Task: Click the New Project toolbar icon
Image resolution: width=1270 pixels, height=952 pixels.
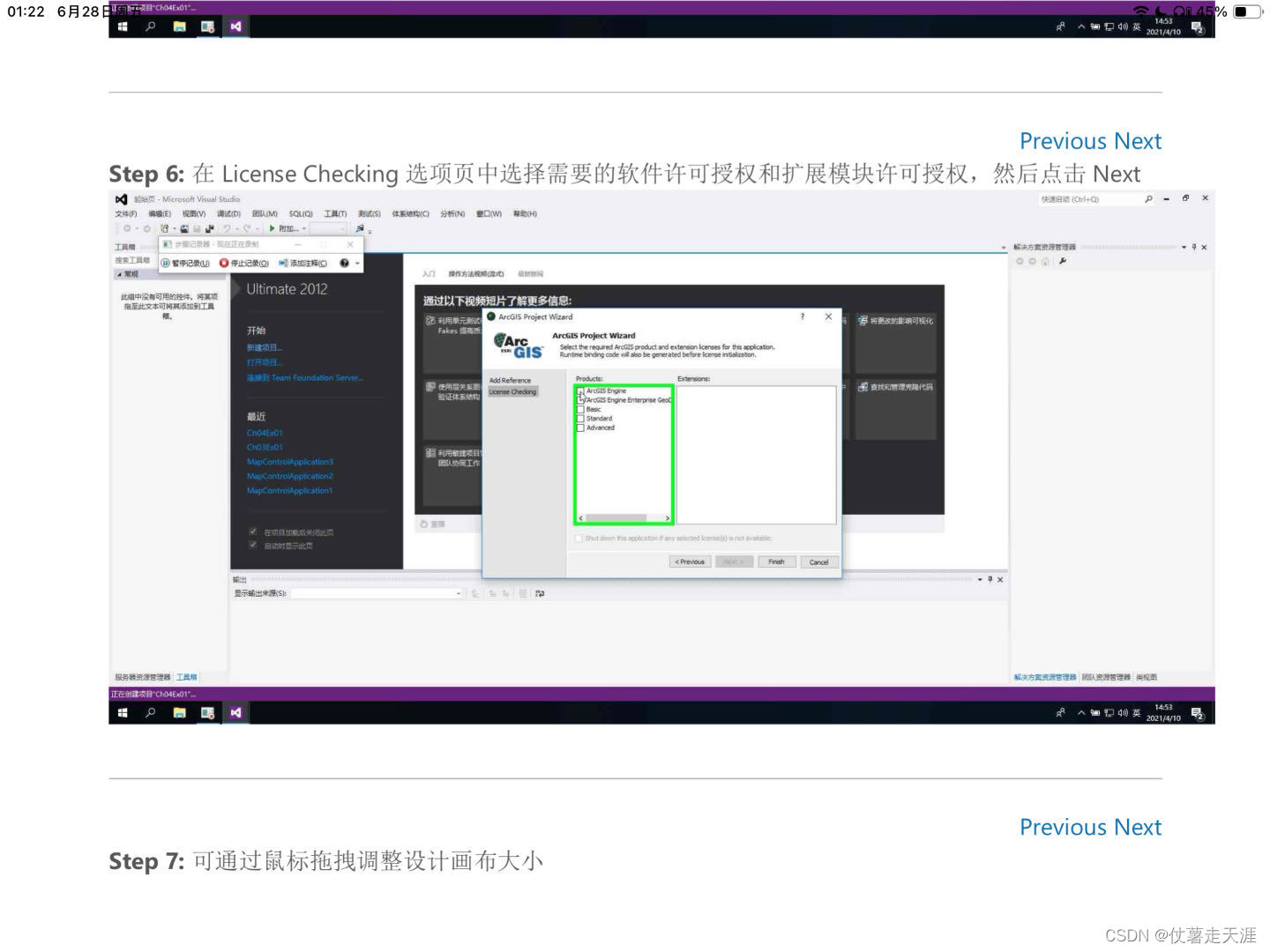Action: (x=164, y=228)
